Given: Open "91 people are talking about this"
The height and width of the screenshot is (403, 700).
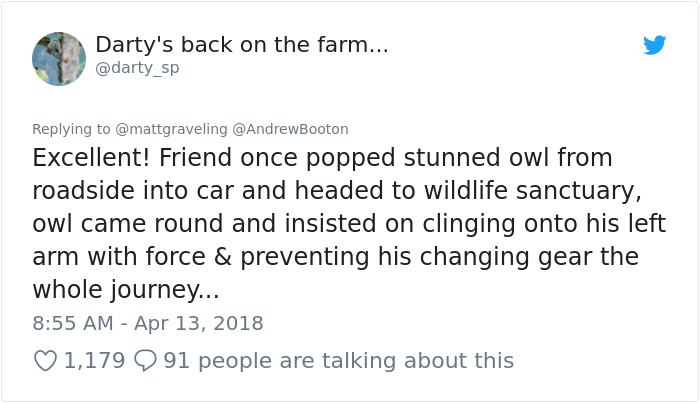Looking at the screenshot, I should click(338, 360).
